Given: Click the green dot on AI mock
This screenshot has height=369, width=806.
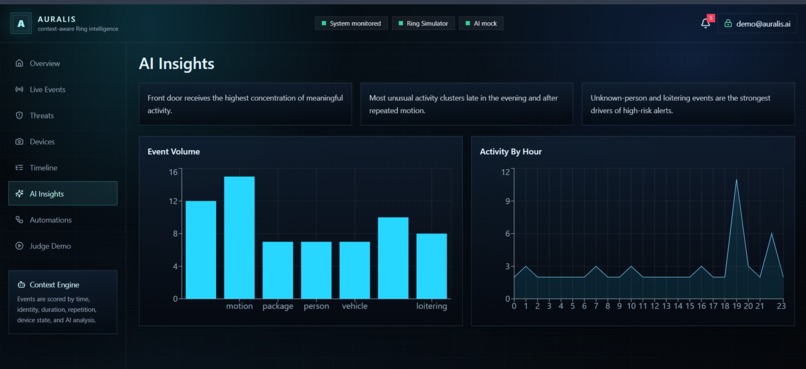Looking at the screenshot, I should 468,24.
